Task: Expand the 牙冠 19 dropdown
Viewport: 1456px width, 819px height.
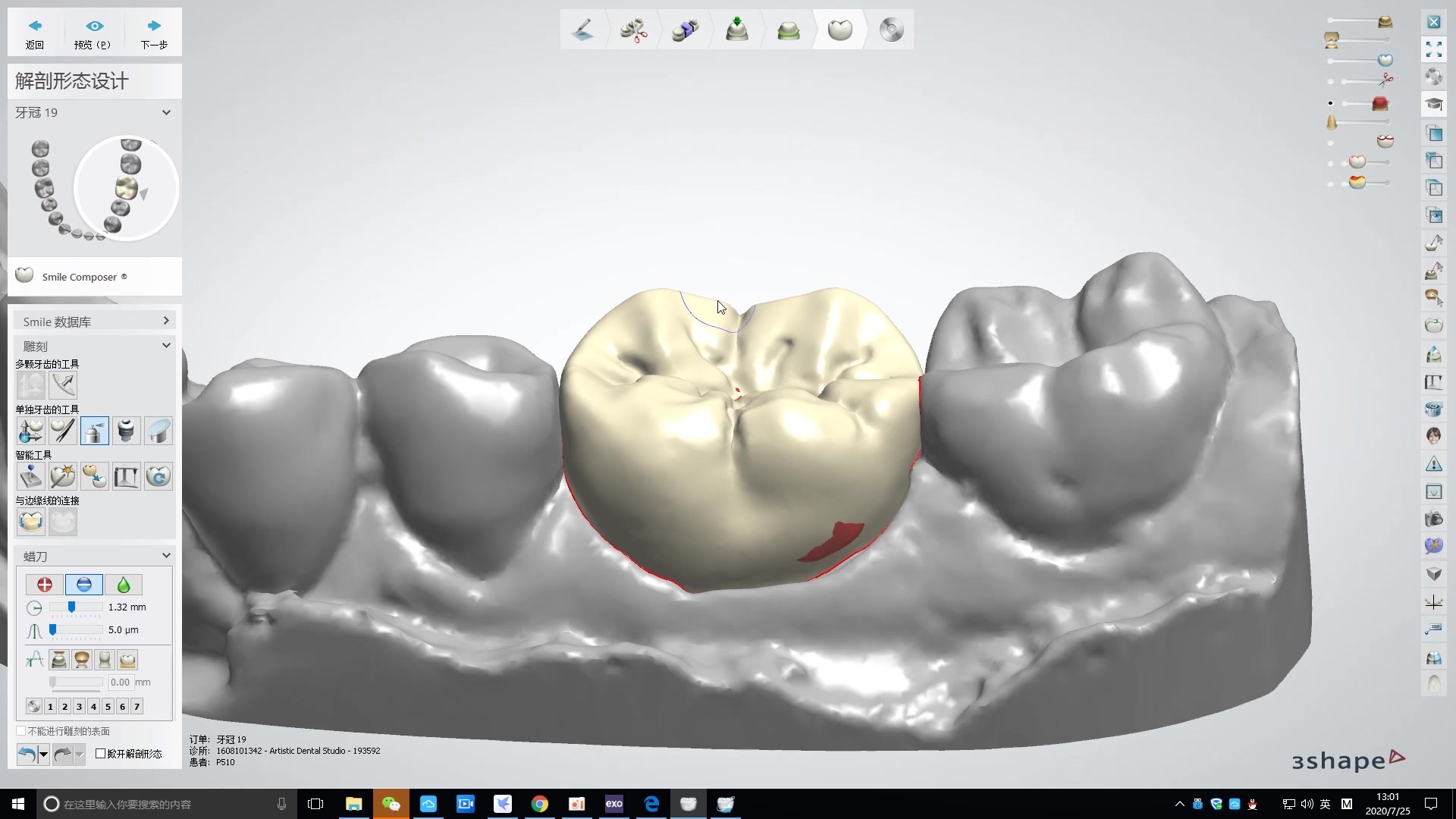Action: coord(166,112)
